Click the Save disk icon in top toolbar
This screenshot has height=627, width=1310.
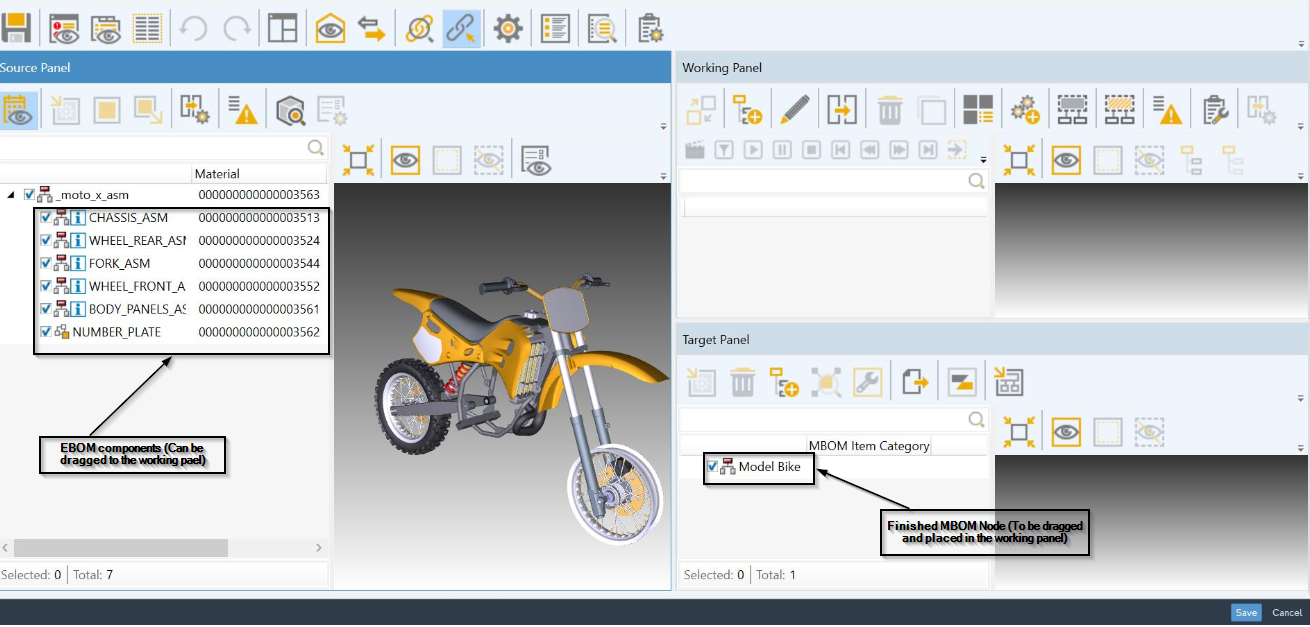[17, 28]
